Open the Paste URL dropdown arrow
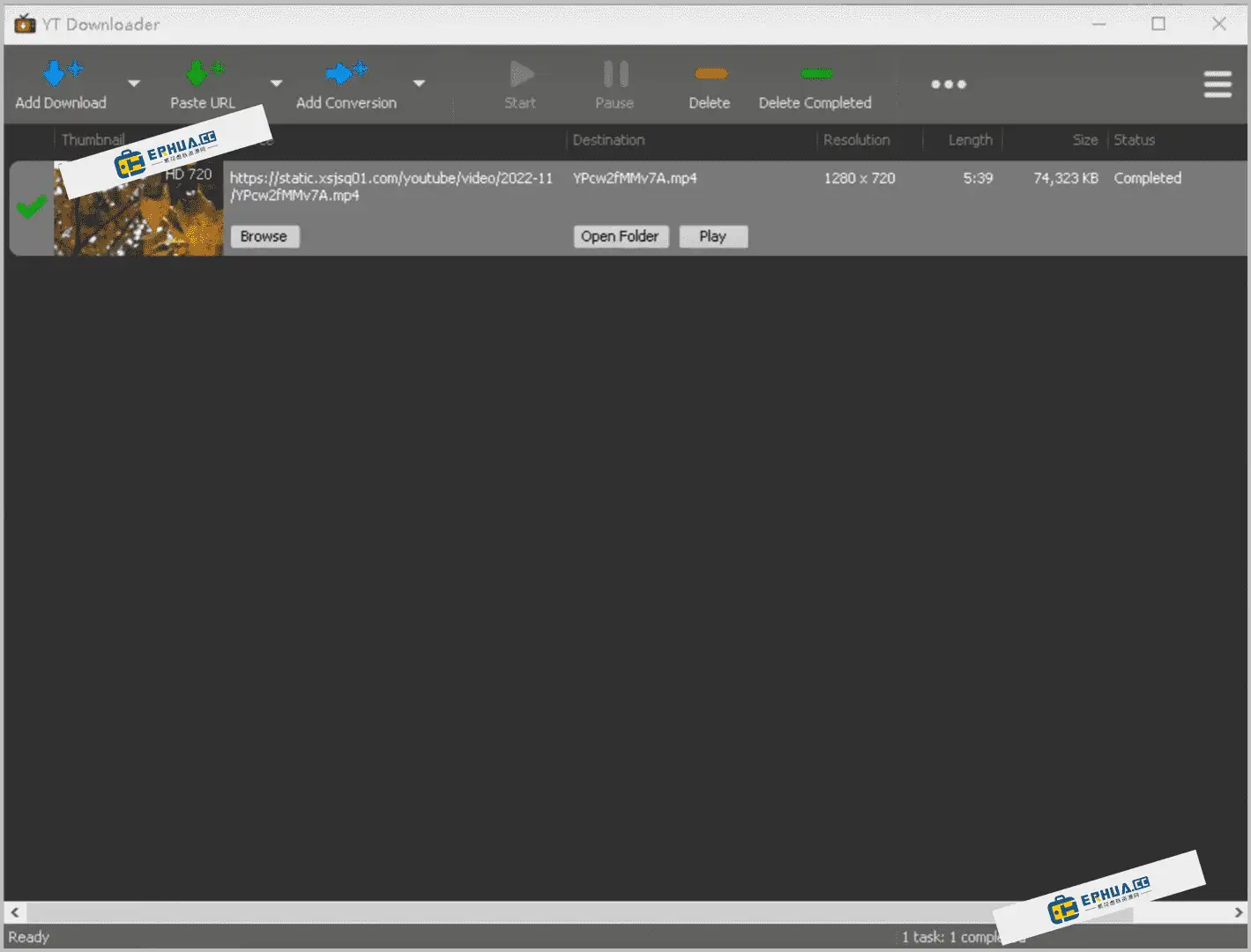1251x952 pixels. (276, 84)
